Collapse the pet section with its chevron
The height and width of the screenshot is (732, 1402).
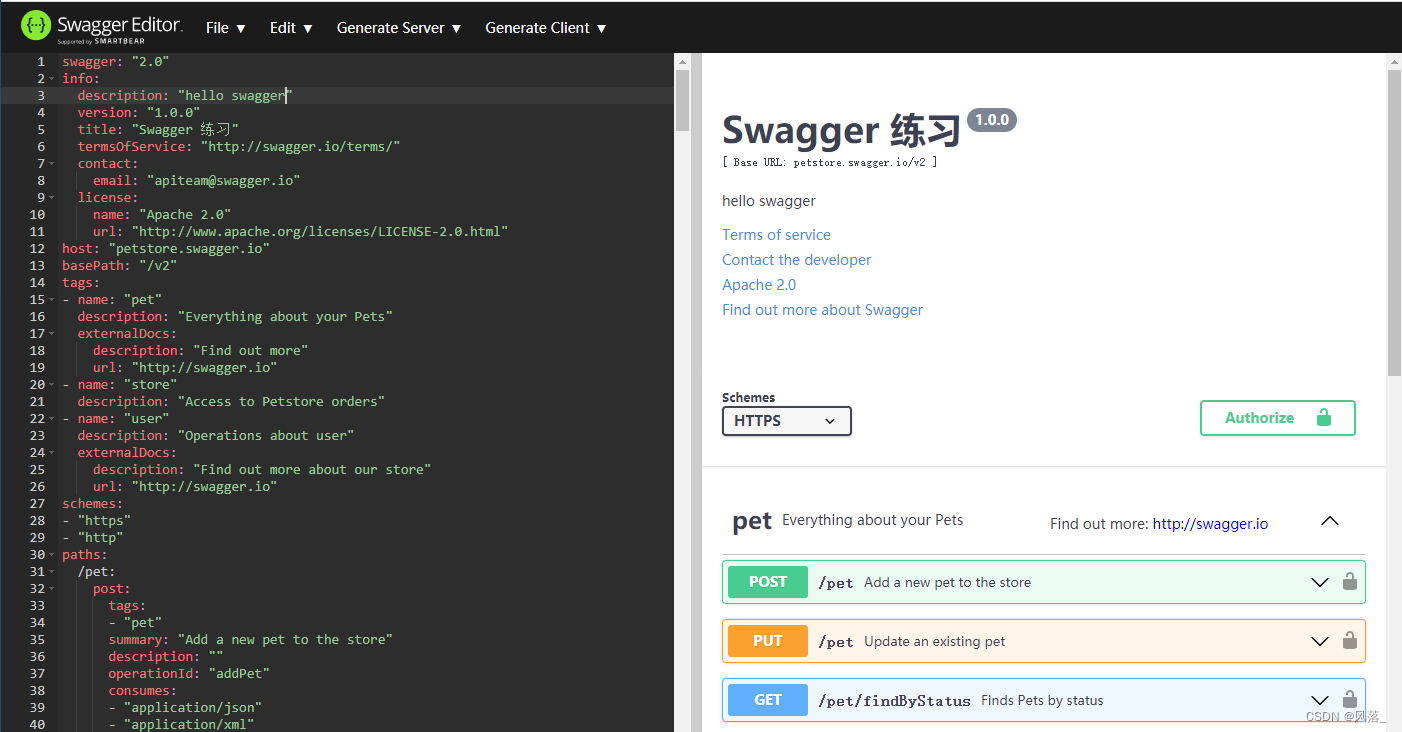coord(1329,520)
